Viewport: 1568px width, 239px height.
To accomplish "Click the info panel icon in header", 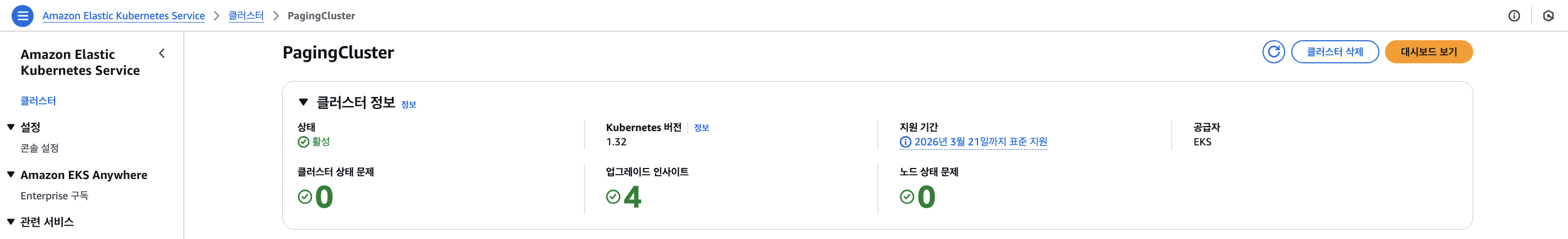I will pos(1514,16).
